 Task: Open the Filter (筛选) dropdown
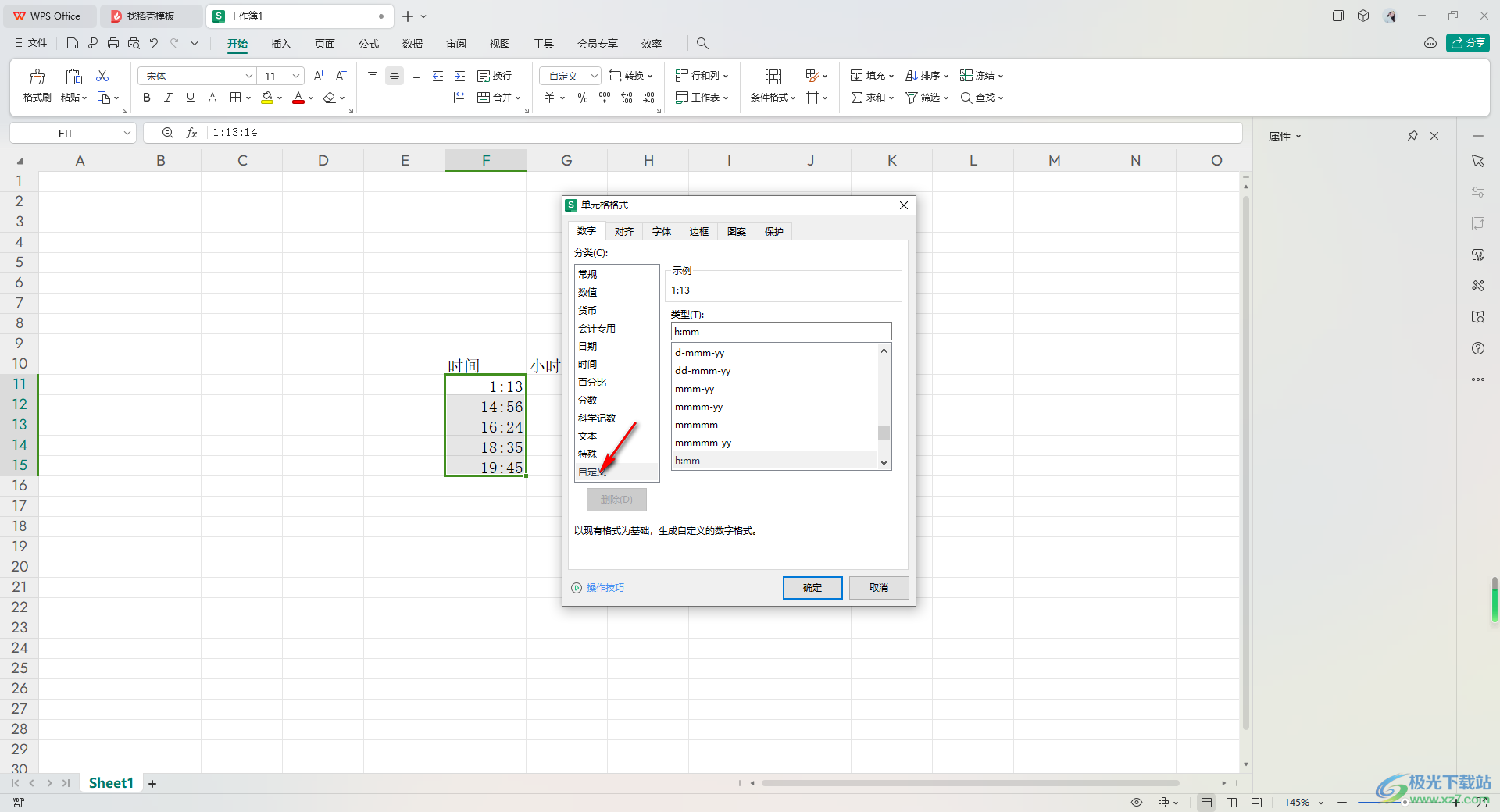pyautogui.click(x=927, y=98)
